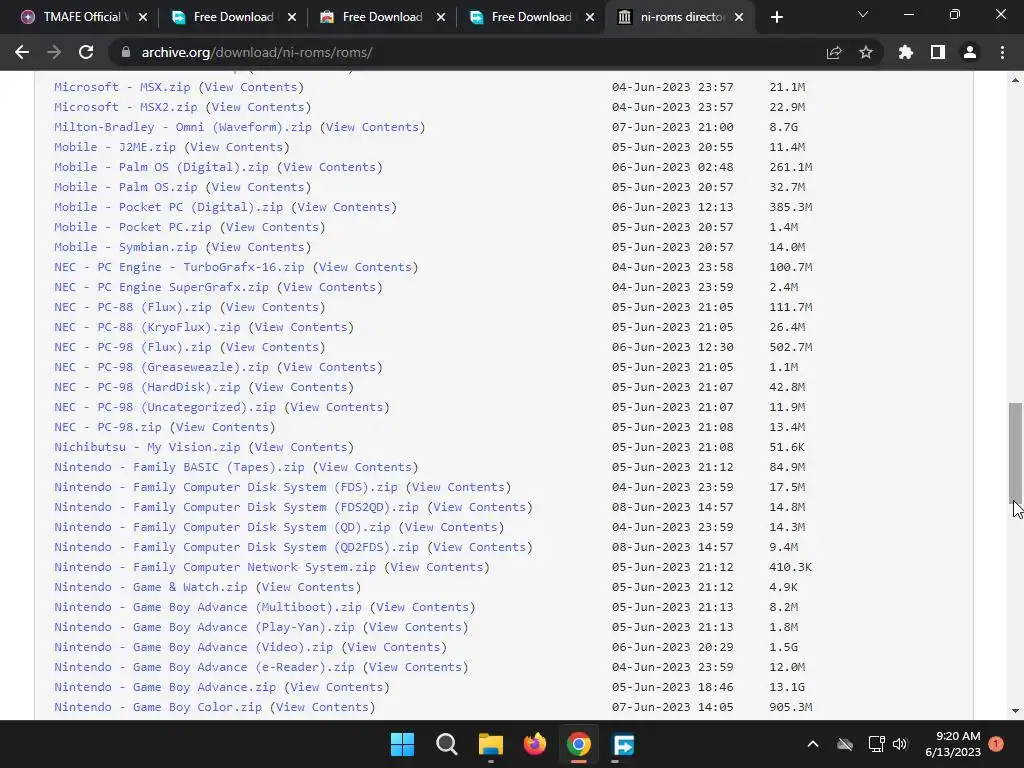This screenshot has height=768, width=1024.
Task: Open Firefox from the taskbar
Action: (535, 744)
